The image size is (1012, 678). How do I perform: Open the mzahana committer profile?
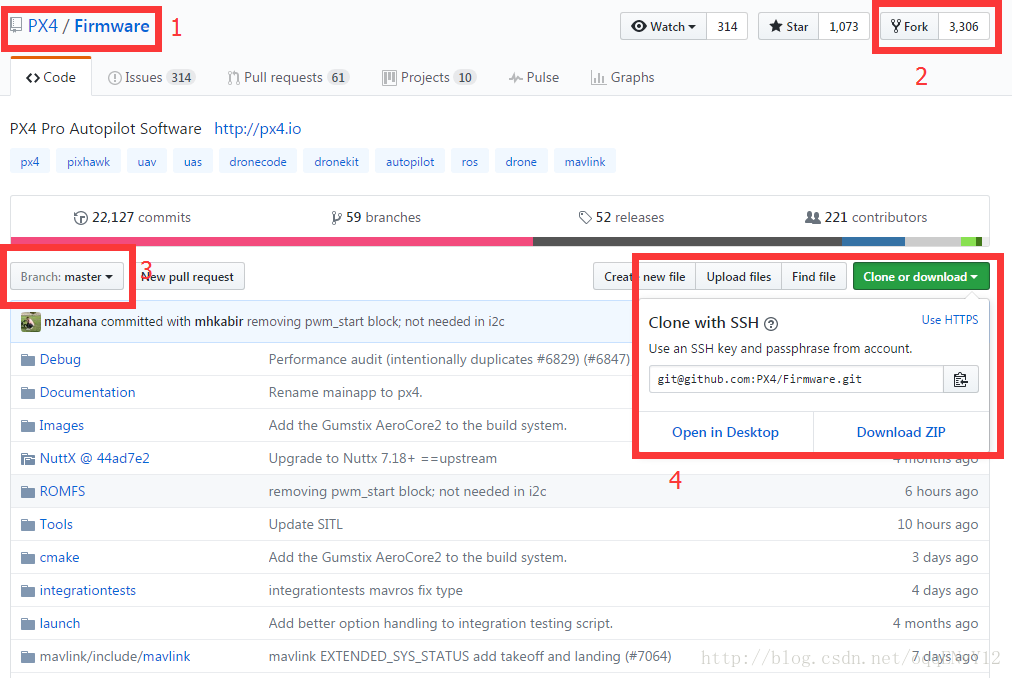(x=70, y=322)
